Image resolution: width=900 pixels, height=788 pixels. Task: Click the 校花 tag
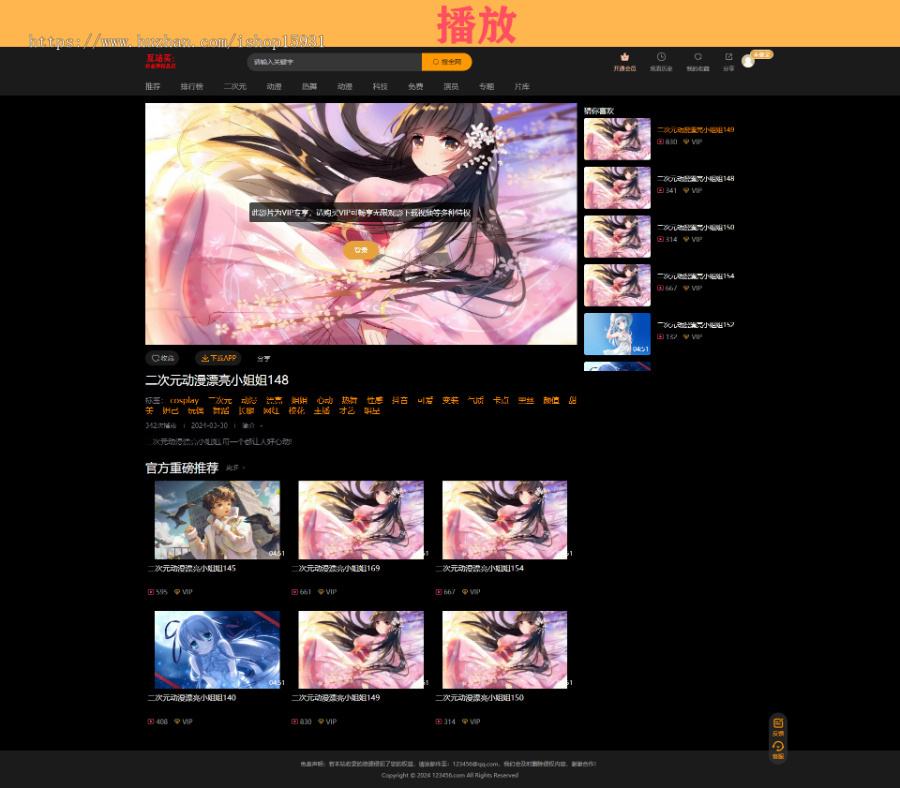(297, 411)
